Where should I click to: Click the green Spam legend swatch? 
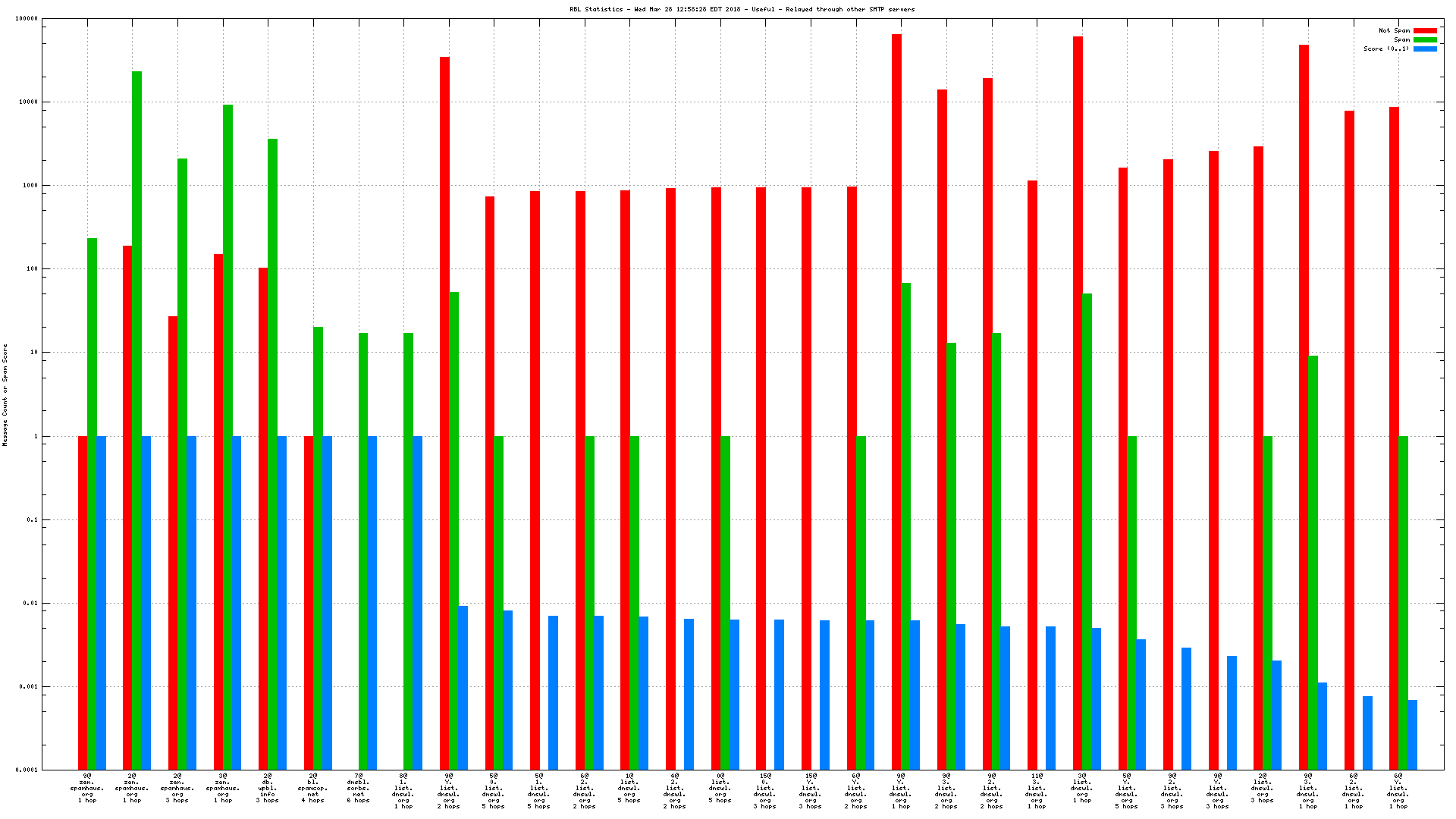tap(1425, 40)
